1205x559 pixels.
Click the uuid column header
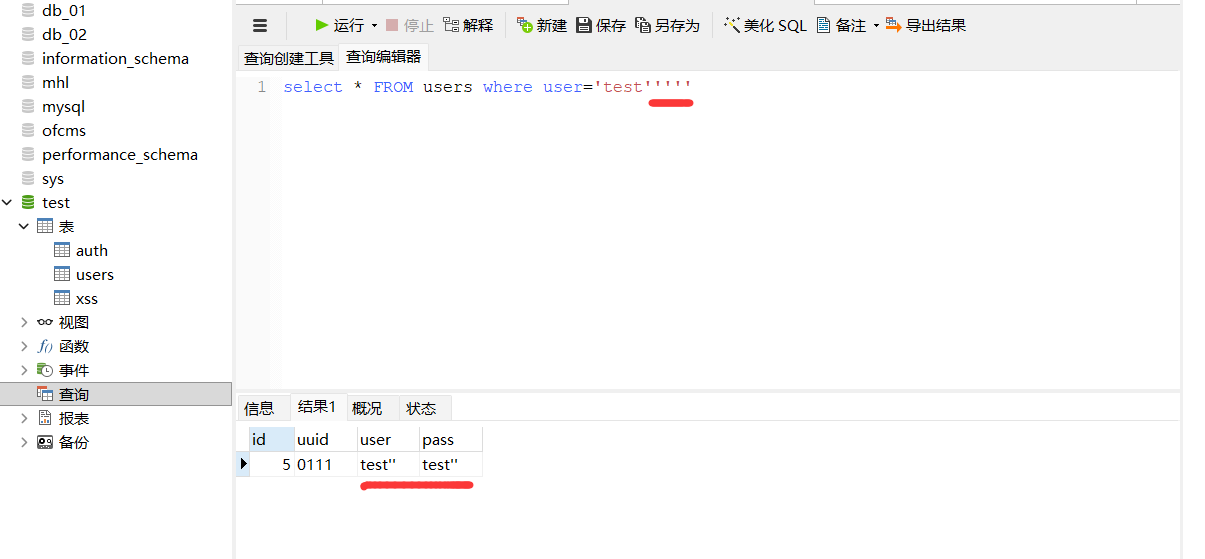click(x=326, y=439)
